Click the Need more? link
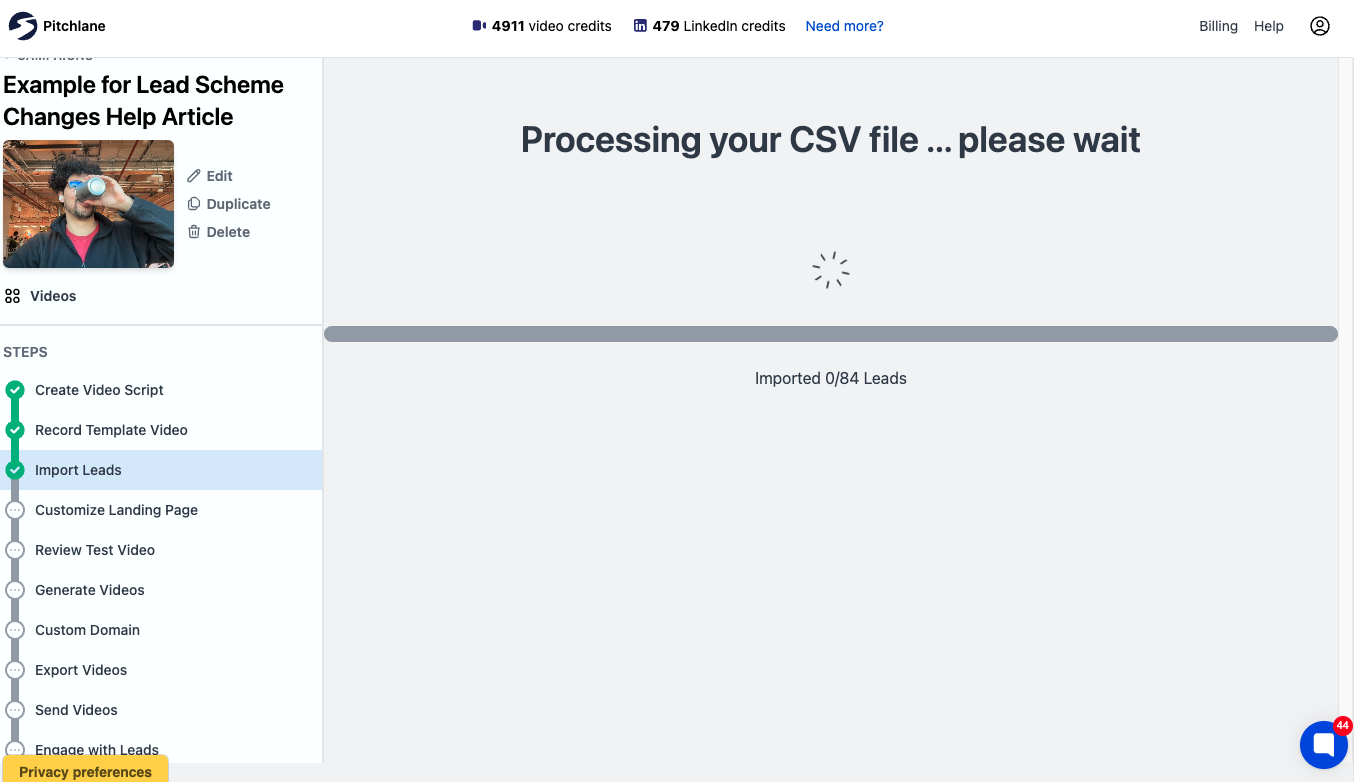Viewport: 1354px width, 782px height. click(x=844, y=26)
